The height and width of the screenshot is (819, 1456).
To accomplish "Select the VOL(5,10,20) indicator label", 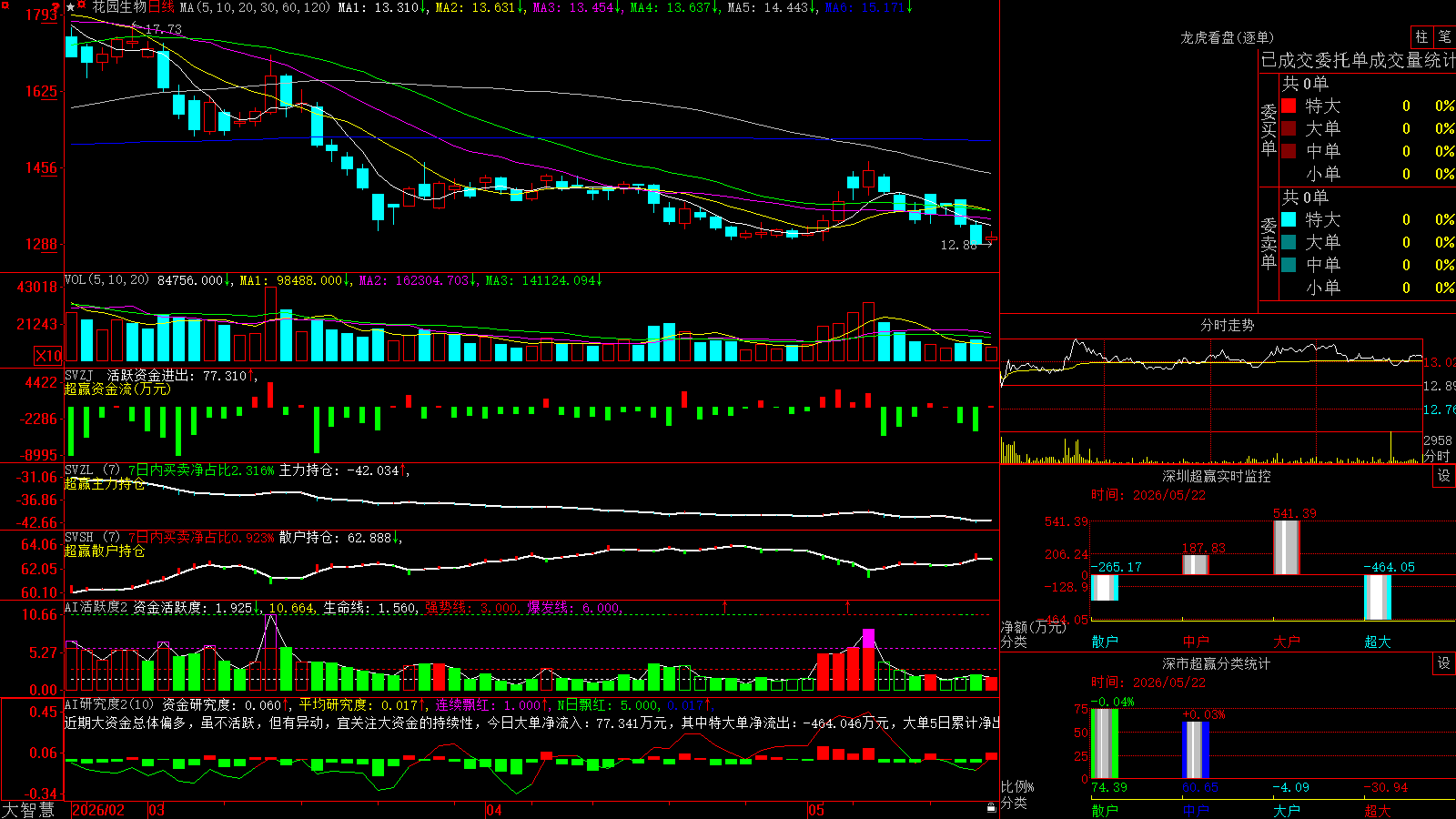I will coord(106,280).
